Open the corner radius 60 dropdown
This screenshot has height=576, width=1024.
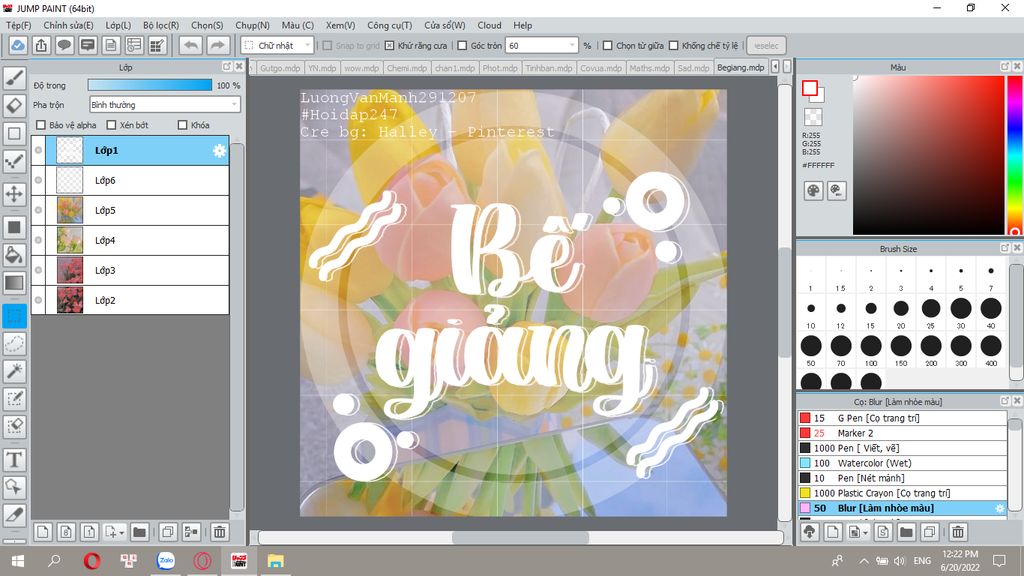click(x=543, y=46)
